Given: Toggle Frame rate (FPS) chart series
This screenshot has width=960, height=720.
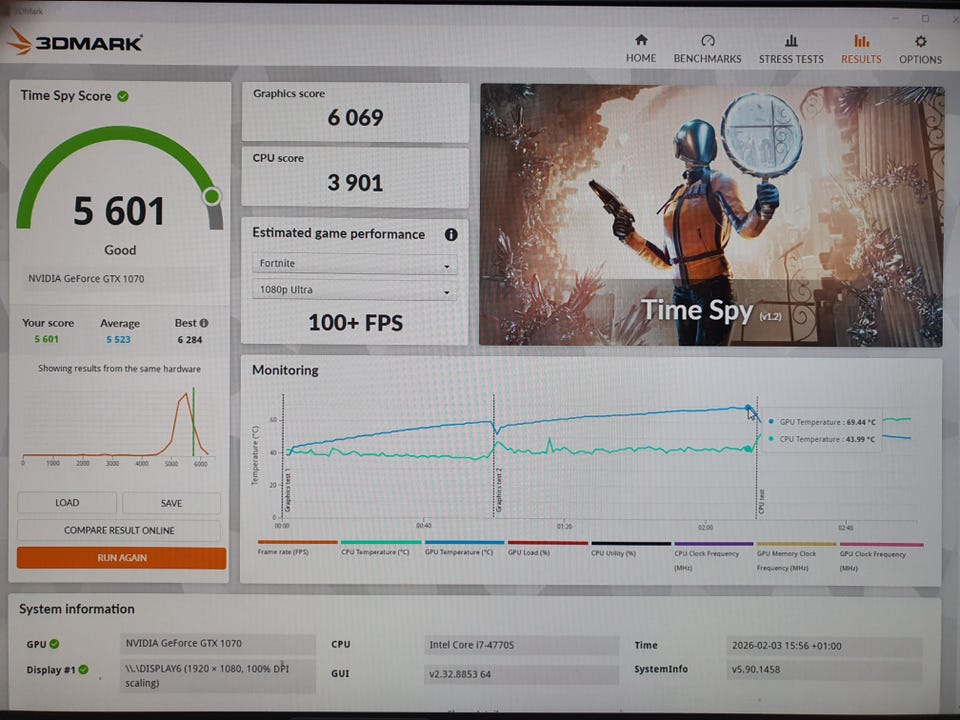Looking at the screenshot, I should click(297, 547).
